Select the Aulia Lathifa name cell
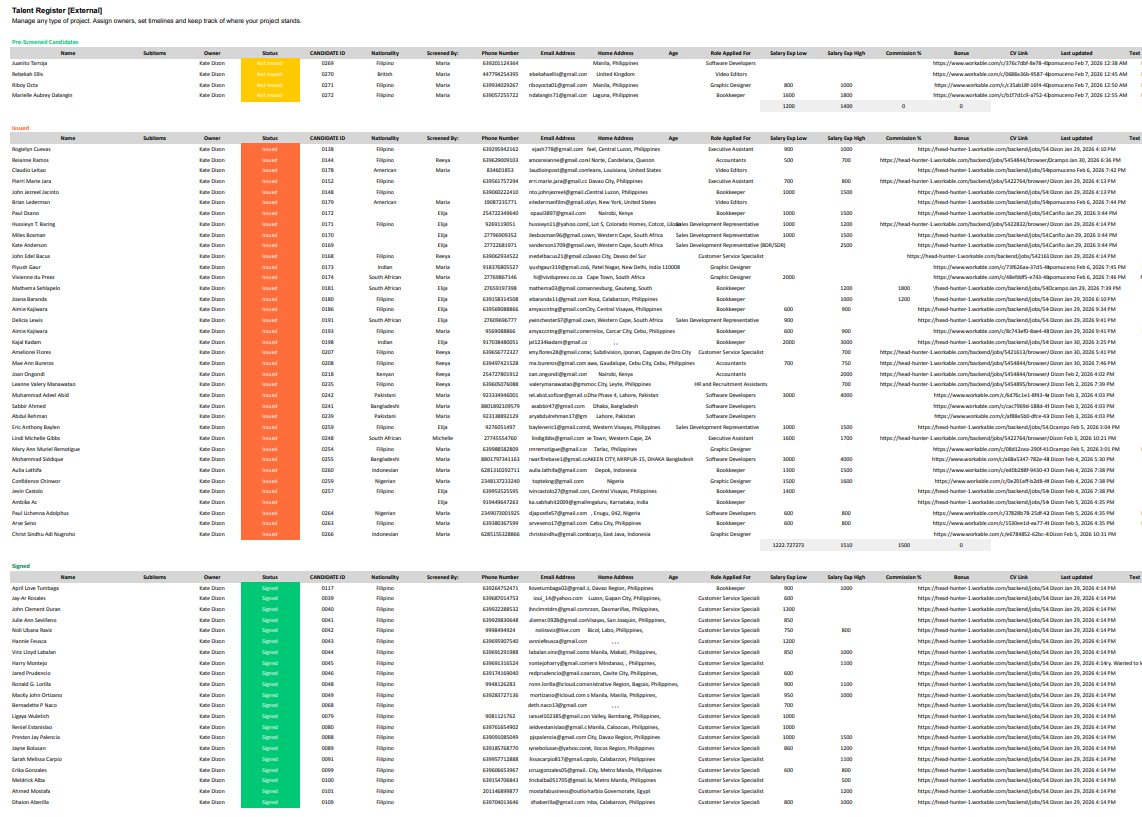This screenshot has width=1142, height=817. pos(26,470)
